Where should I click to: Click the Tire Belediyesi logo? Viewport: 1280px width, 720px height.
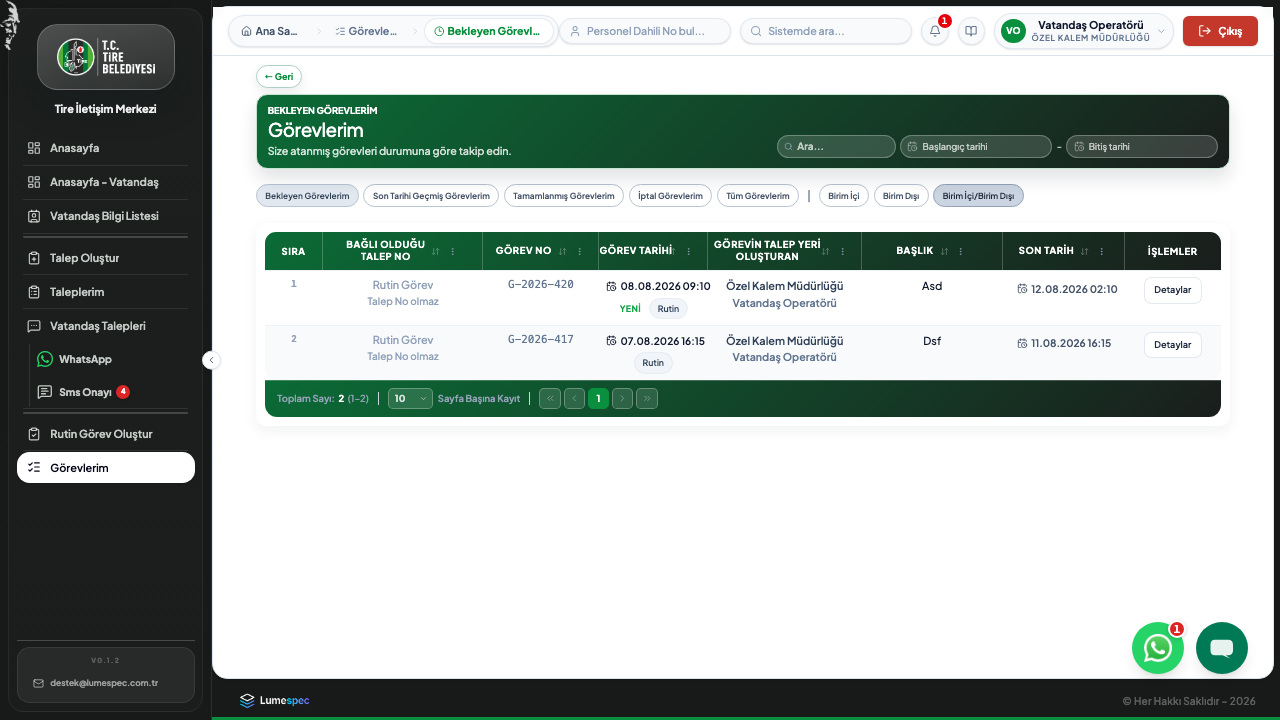point(106,57)
